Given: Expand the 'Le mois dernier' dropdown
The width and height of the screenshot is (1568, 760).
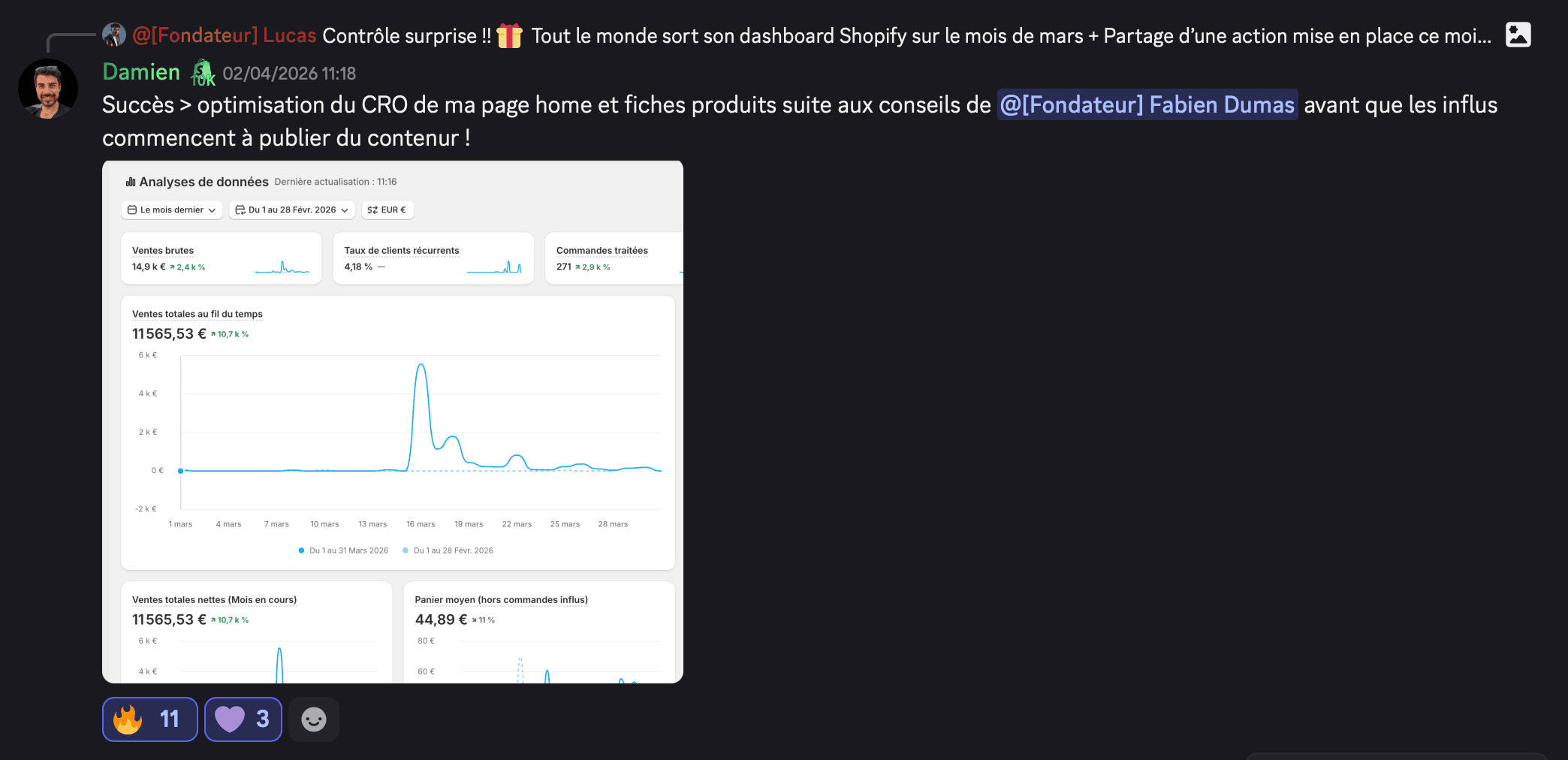Looking at the screenshot, I should pos(172,210).
